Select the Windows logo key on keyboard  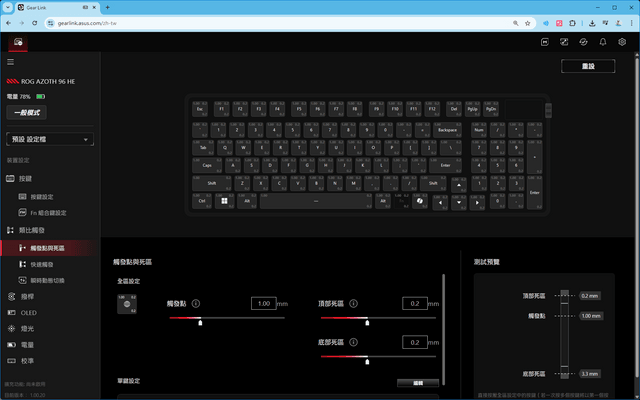pos(224,201)
